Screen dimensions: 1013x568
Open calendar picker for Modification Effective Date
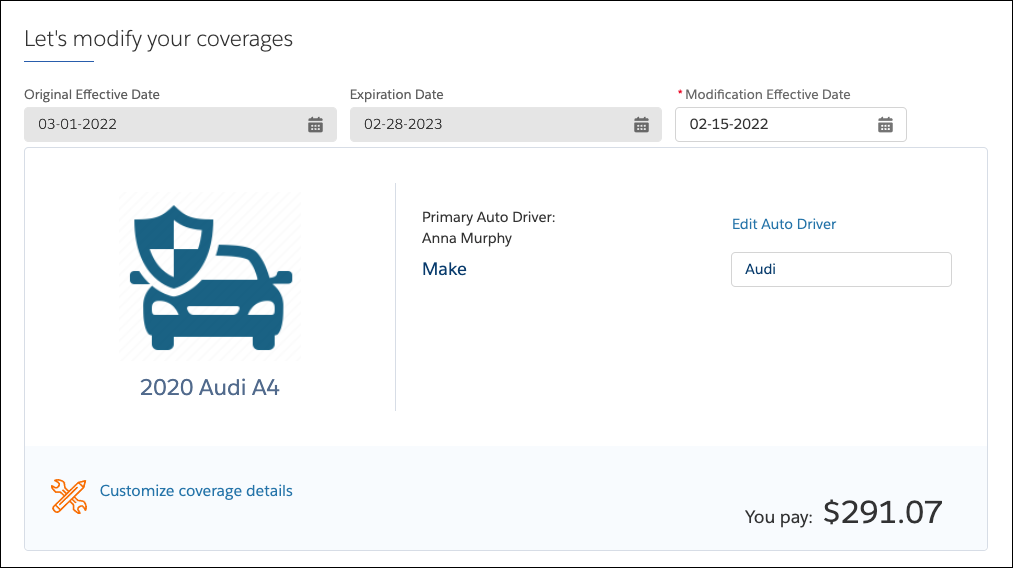(885, 125)
